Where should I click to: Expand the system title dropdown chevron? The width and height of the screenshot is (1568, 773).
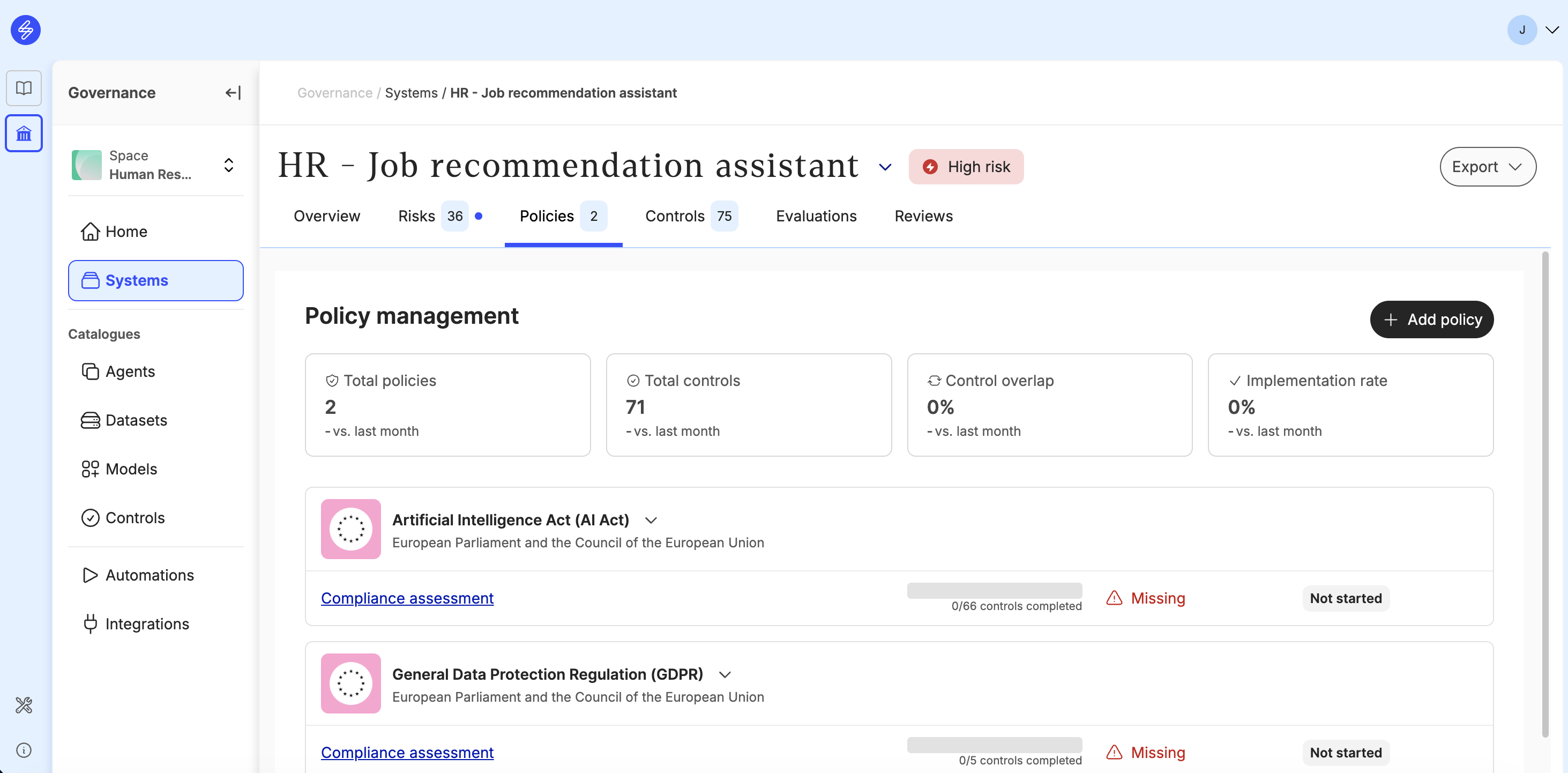click(x=885, y=167)
